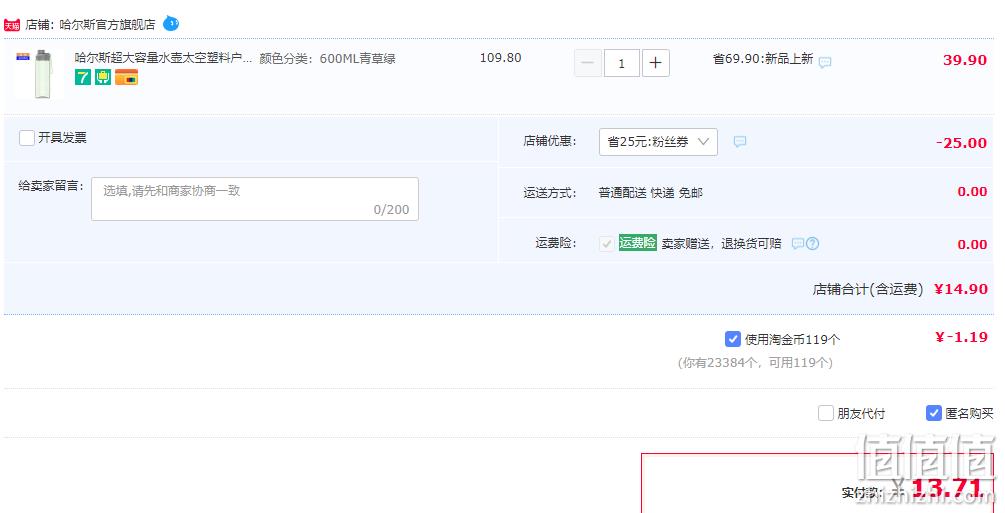Viewport: 1005px width, 513px height.
Task: Click the comment icon next to 新品上新
Action: point(826,62)
